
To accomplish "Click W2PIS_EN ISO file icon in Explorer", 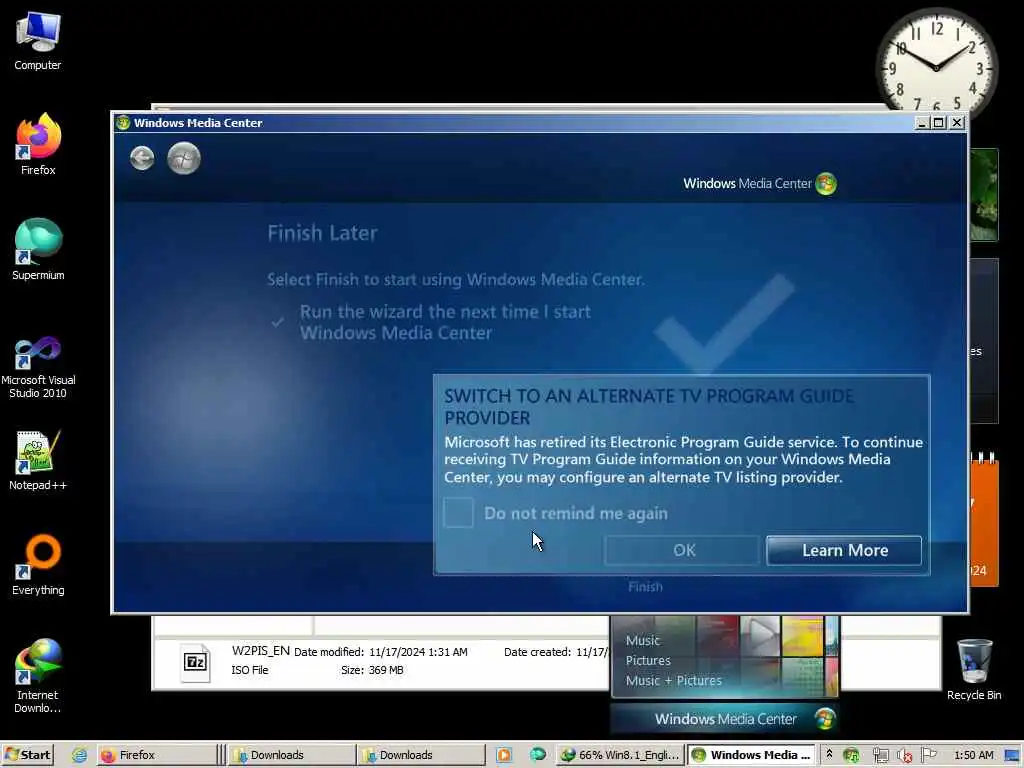I will click(x=195, y=662).
